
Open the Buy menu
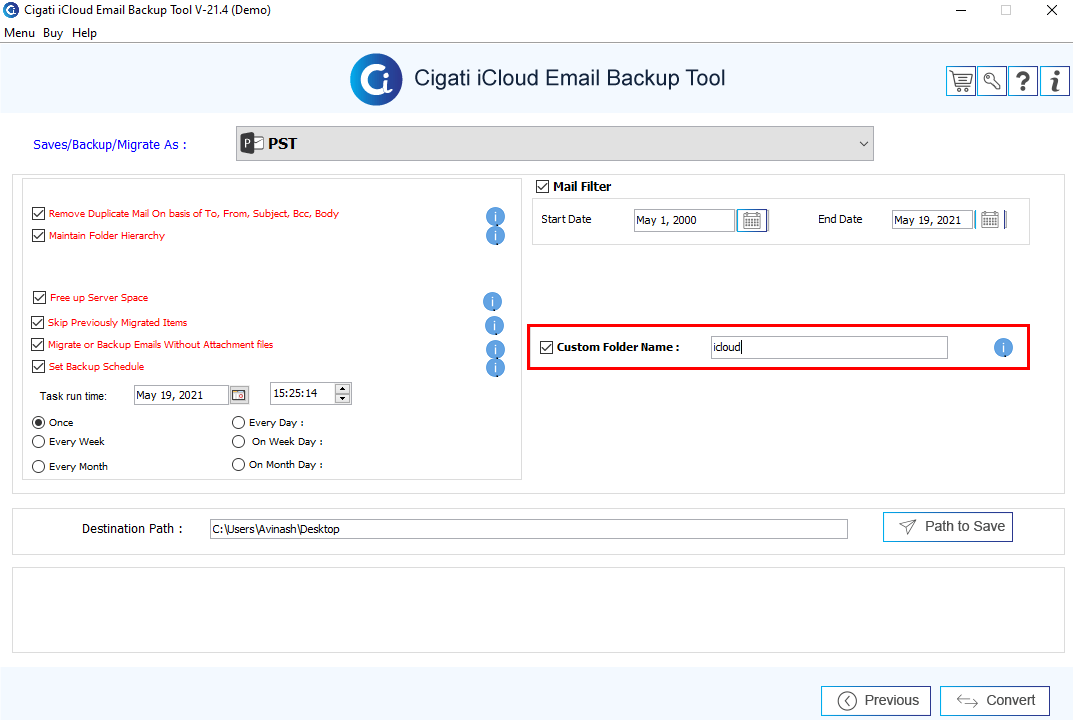tap(53, 33)
